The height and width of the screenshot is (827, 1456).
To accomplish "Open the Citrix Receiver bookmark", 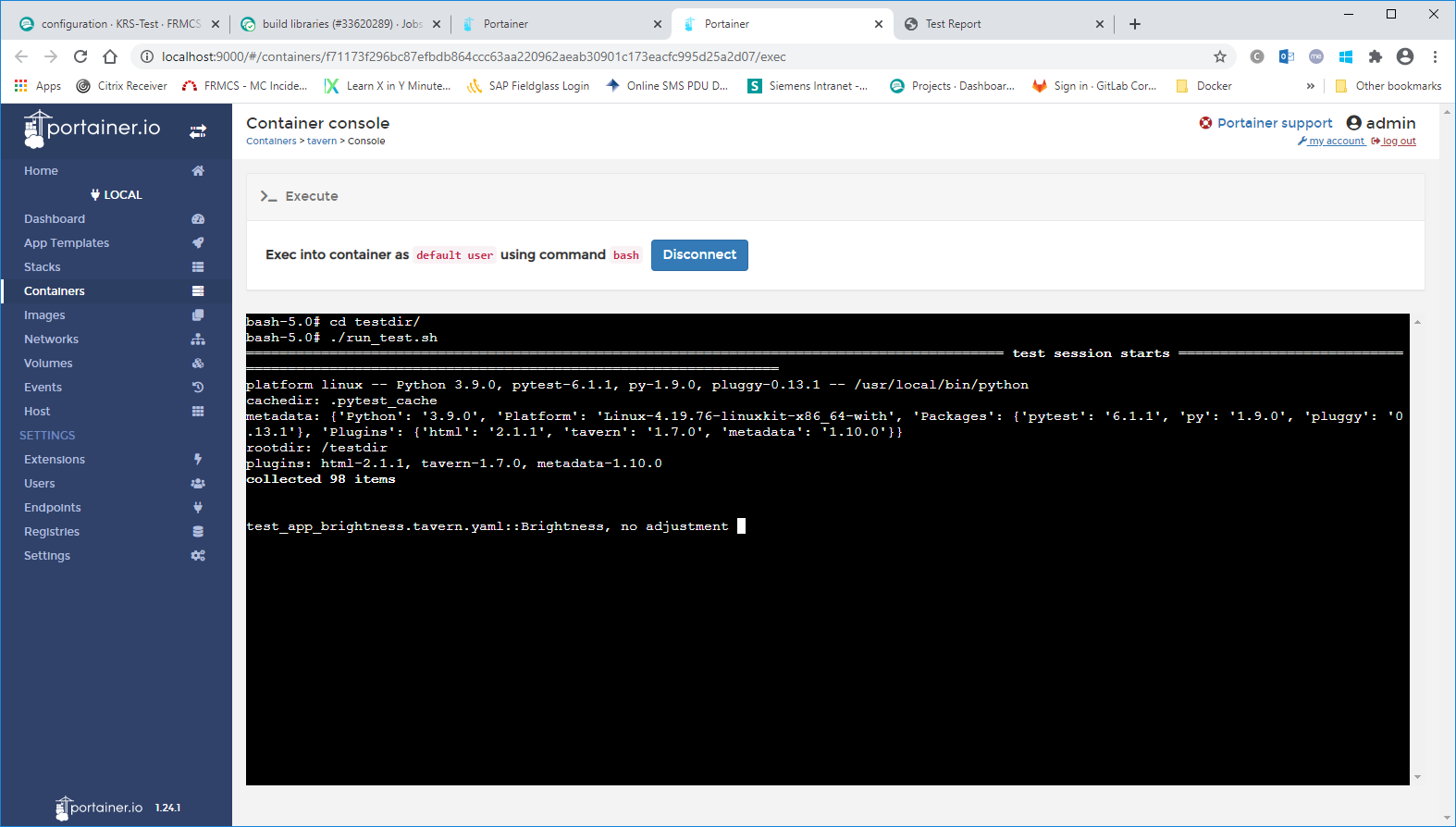I will 121,86.
